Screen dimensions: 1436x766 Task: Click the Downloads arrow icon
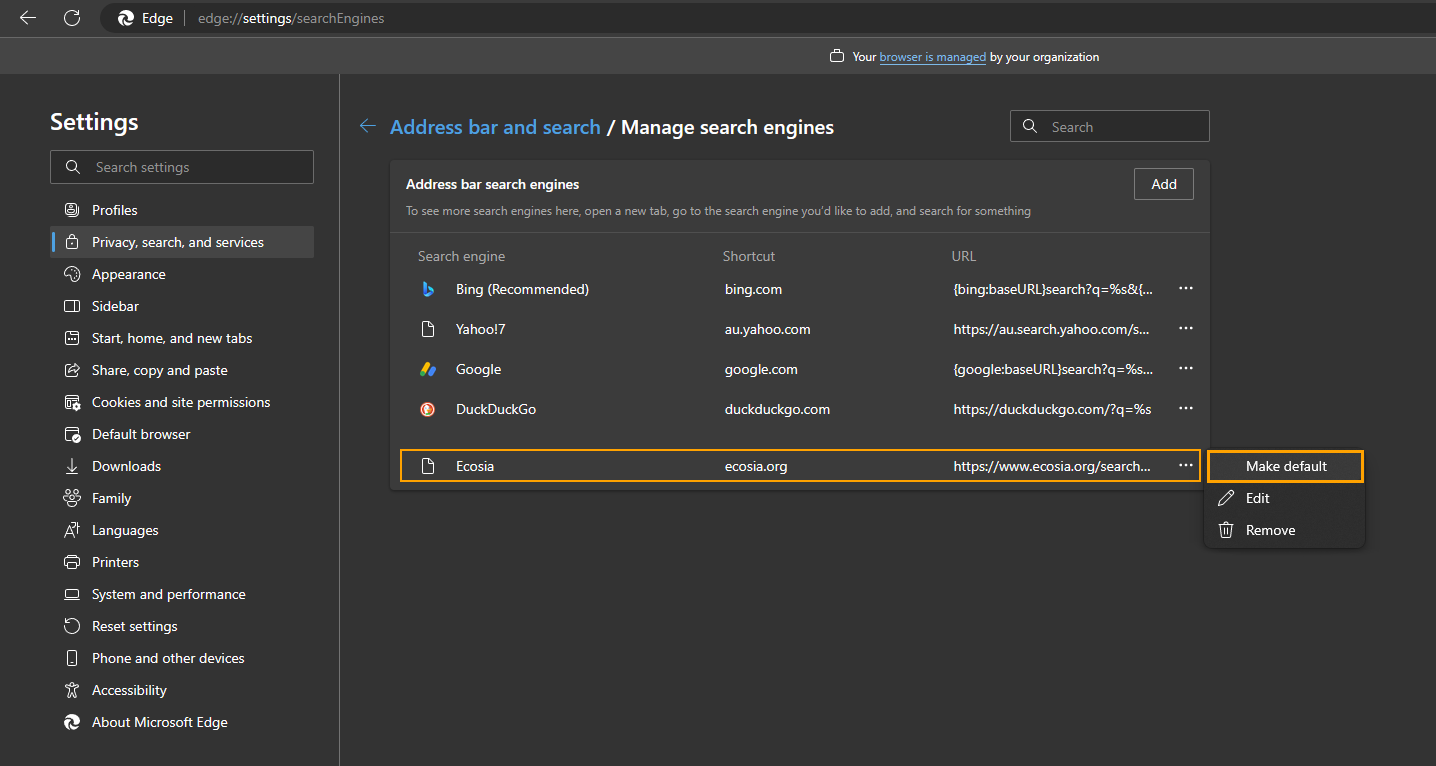(72, 466)
